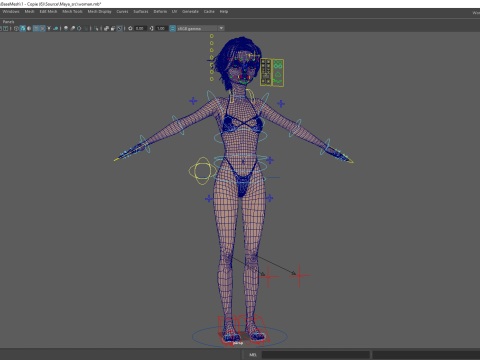Open the Generate menu
The width and height of the screenshot is (480, 360).
pos(190,12)
